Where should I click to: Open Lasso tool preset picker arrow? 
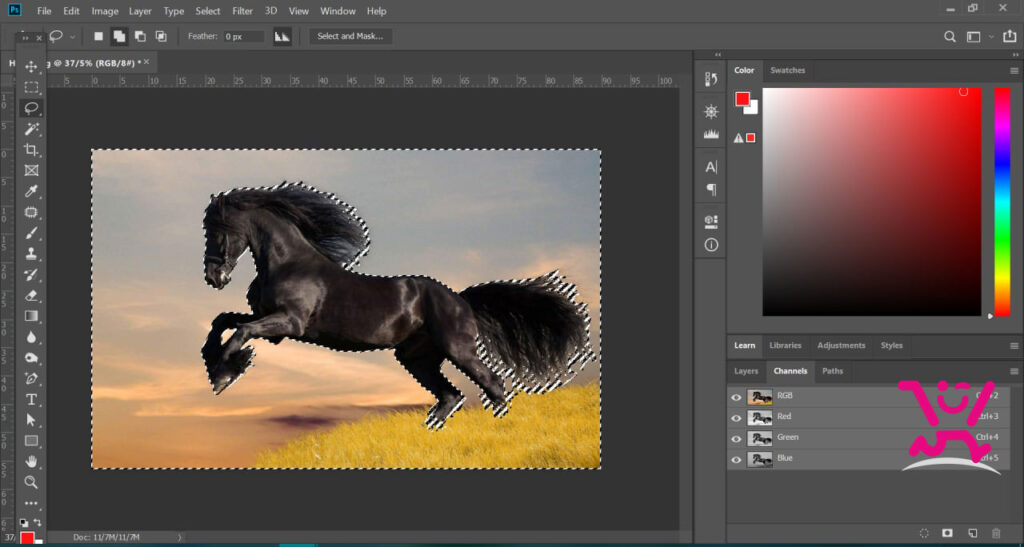tap(72, 37)
